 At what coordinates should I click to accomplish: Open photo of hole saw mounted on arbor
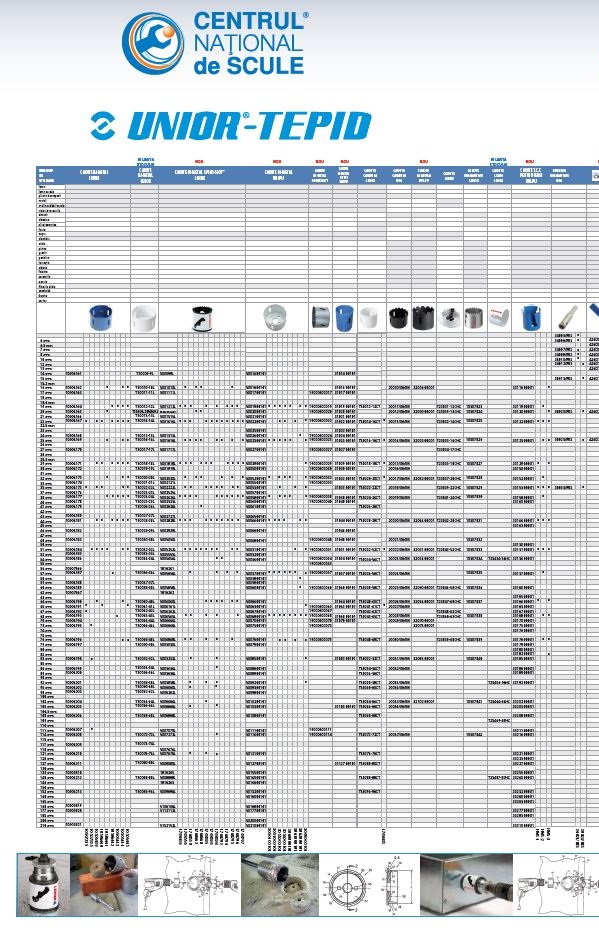tap(43, 884)
